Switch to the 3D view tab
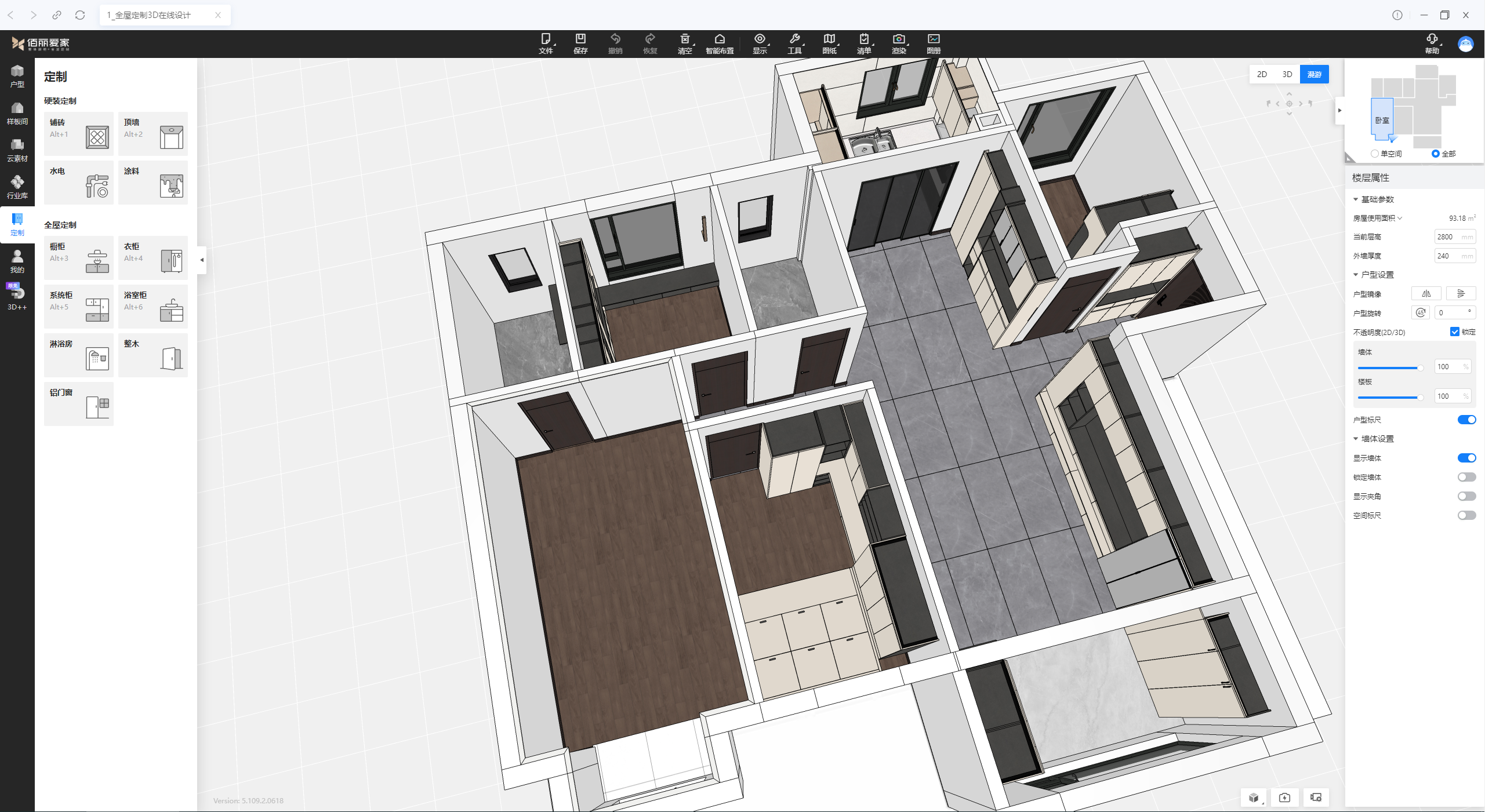 [x=1287, y=74]
